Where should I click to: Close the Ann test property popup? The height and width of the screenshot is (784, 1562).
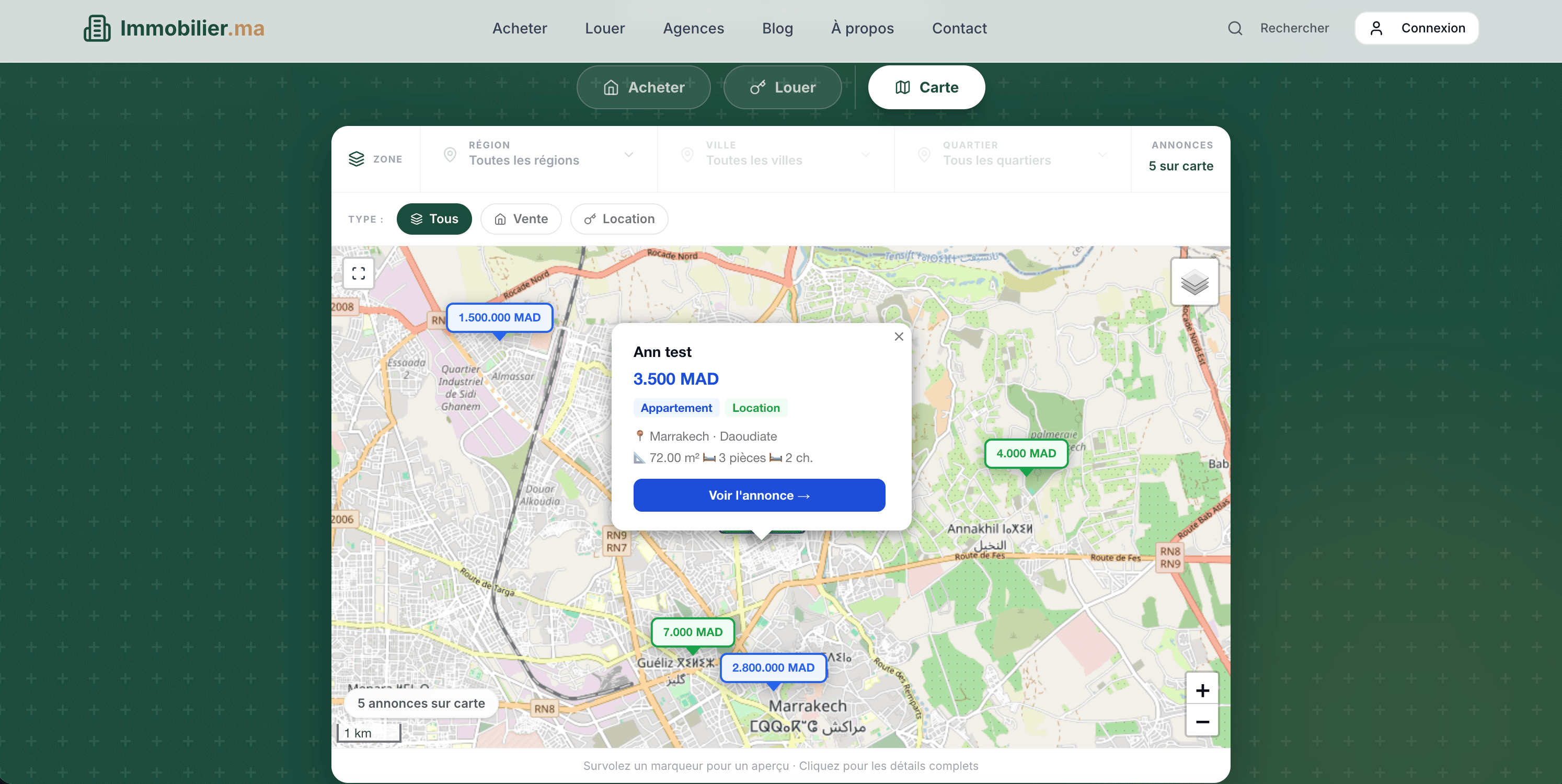(x=899, y=337)
